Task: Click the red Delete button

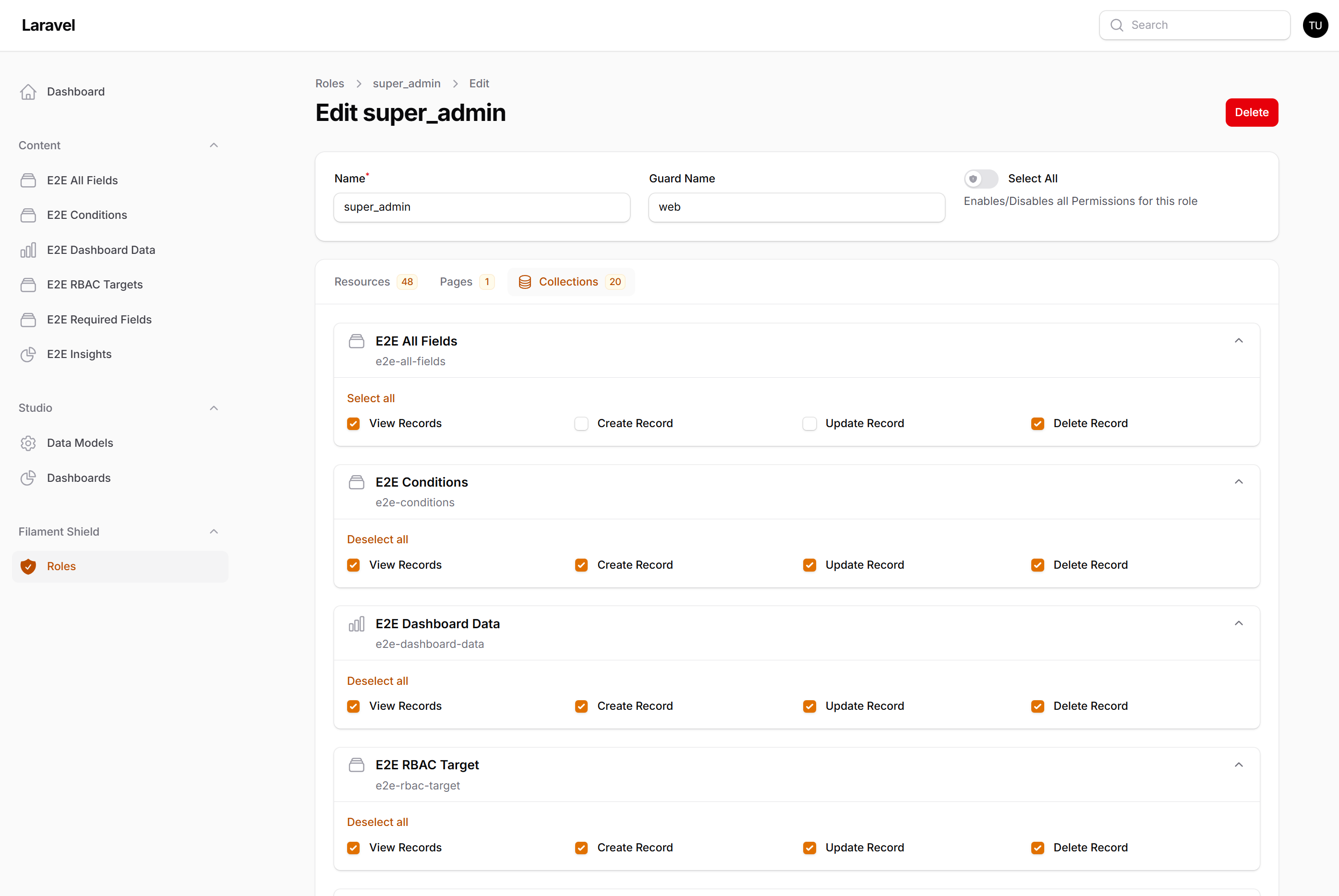Action: [x=1251, y=113]
